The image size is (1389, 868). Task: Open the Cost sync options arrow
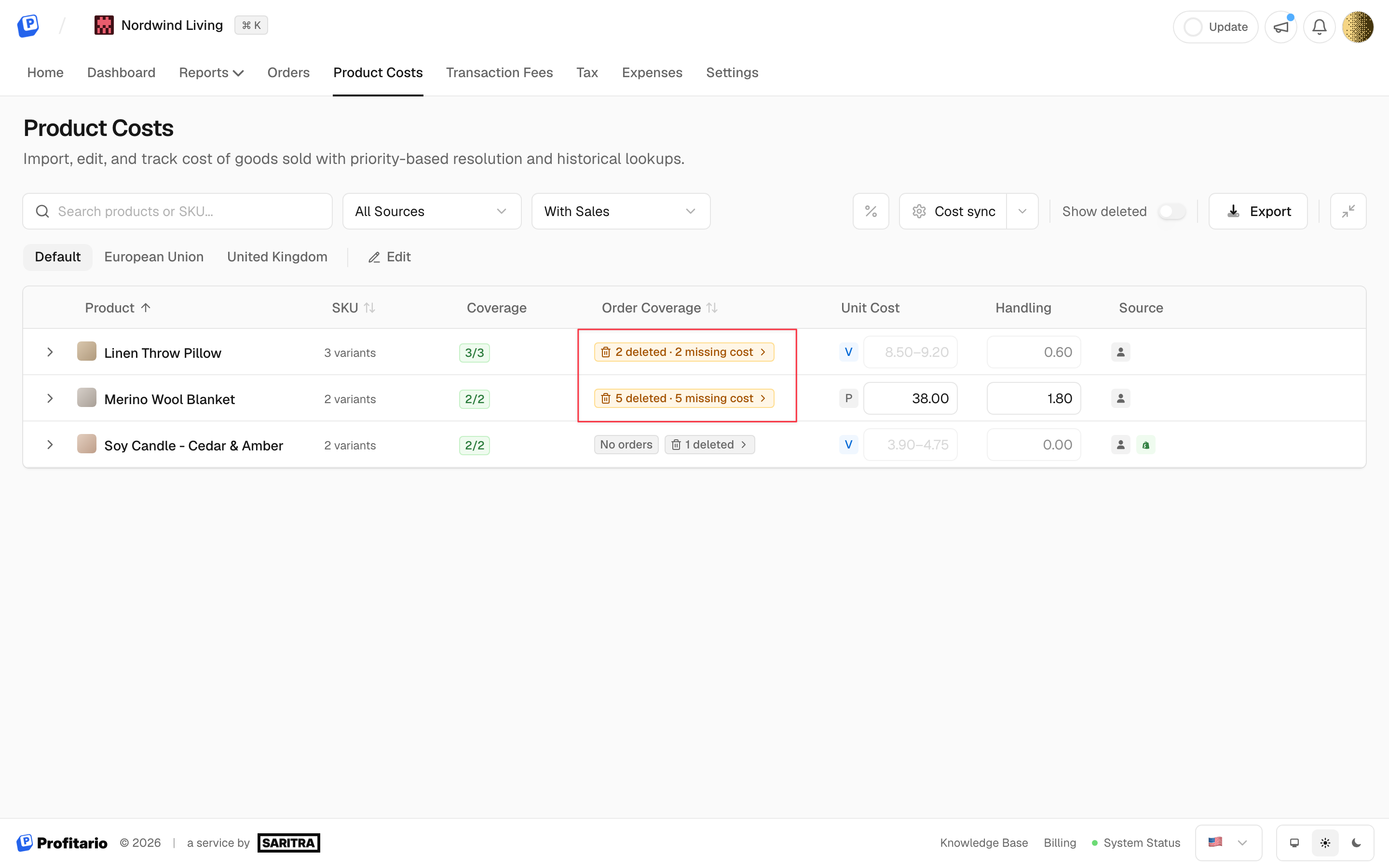pos(1022,211)
